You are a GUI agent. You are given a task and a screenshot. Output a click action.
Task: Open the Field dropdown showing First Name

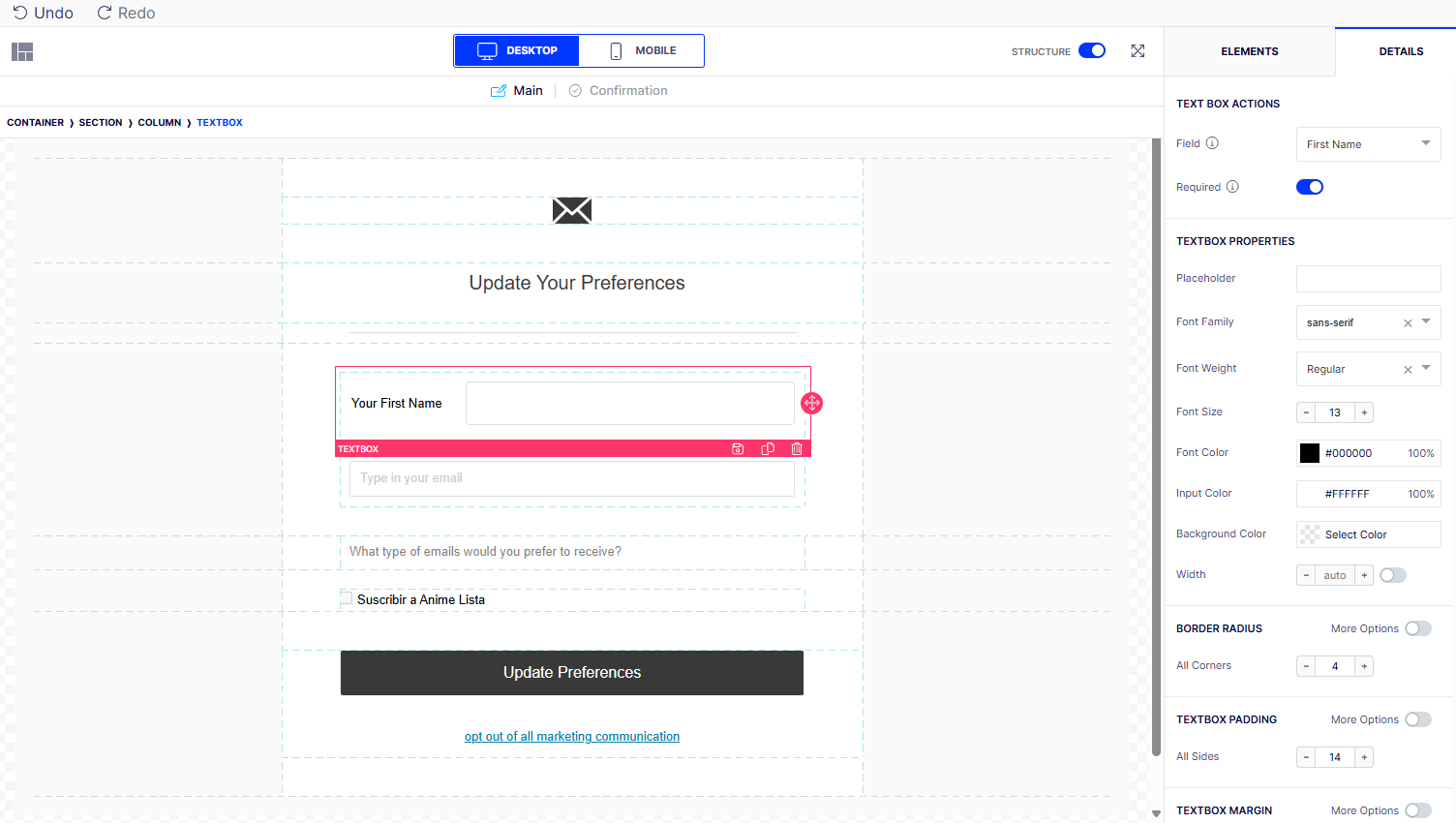1368,144
